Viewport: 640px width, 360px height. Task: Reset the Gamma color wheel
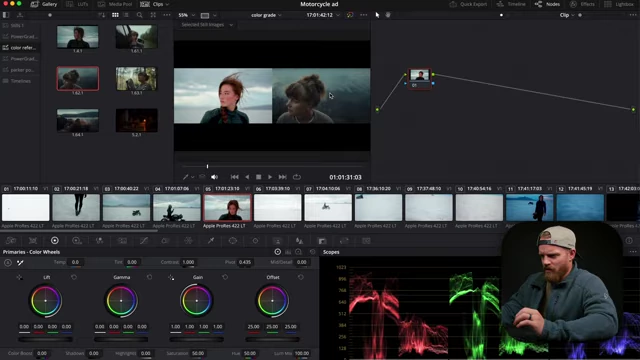149,277
